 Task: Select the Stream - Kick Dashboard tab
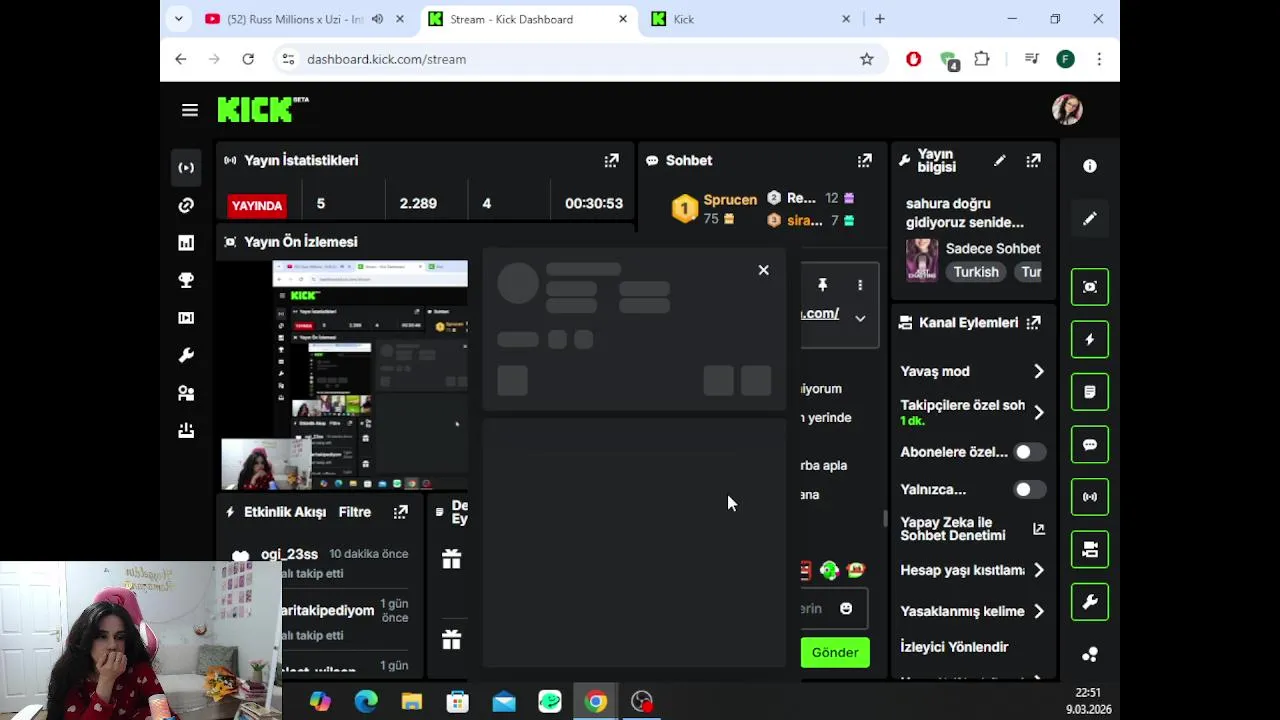tap(528, 19)
